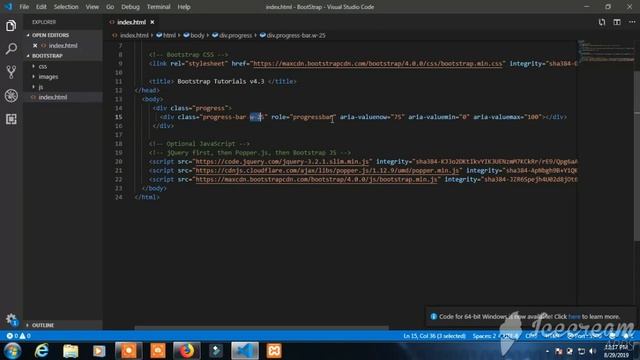Collapse the BOOTSTRAP folder section
This screenshot has width=640, height=360.
47,56
